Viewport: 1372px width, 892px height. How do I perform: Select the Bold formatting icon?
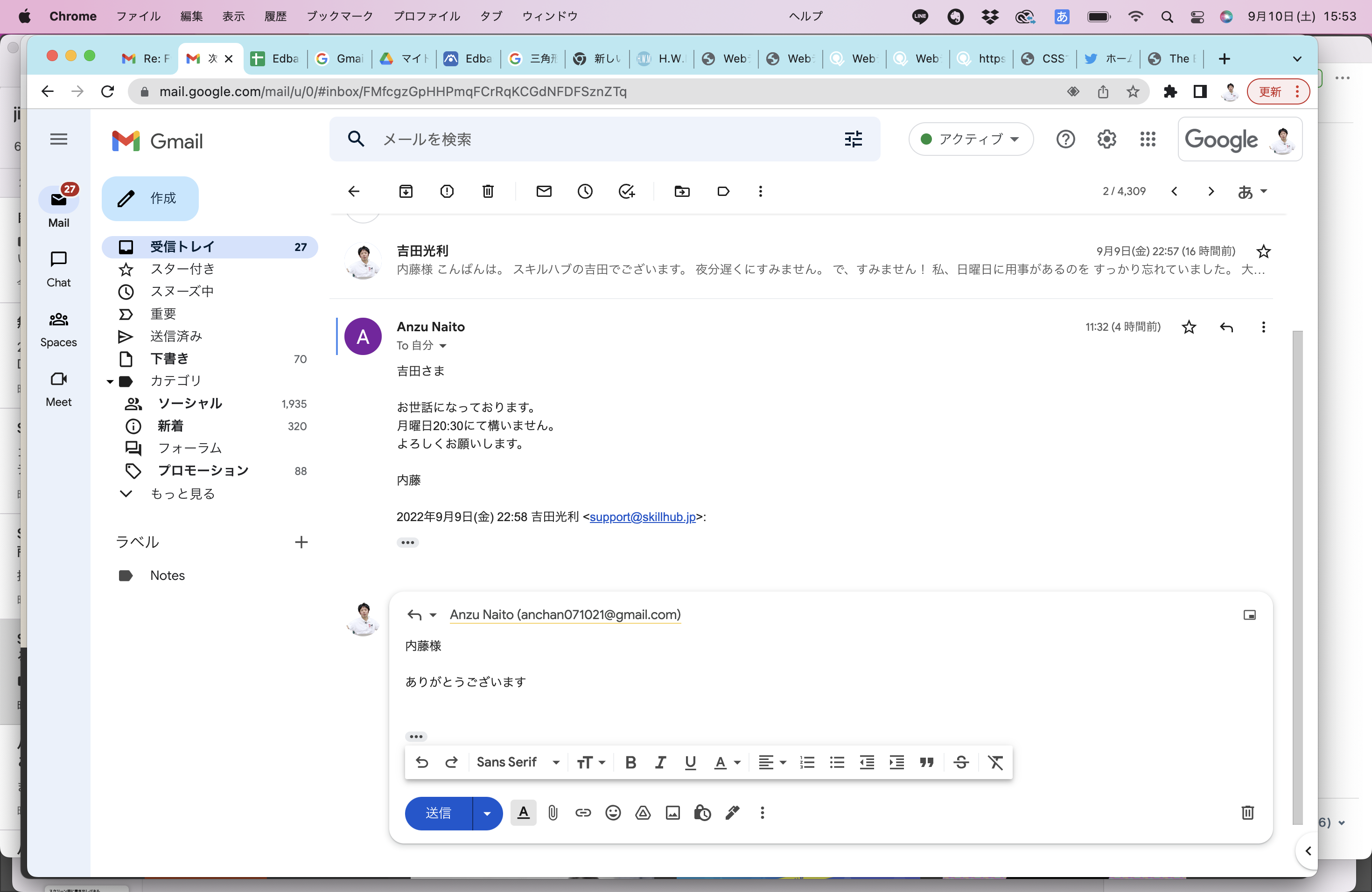[x=630, y=762]
